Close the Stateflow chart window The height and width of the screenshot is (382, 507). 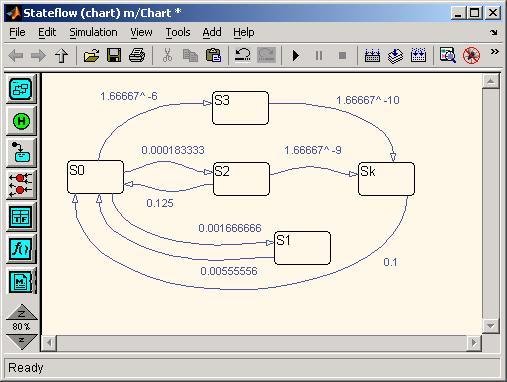[493, 13]
